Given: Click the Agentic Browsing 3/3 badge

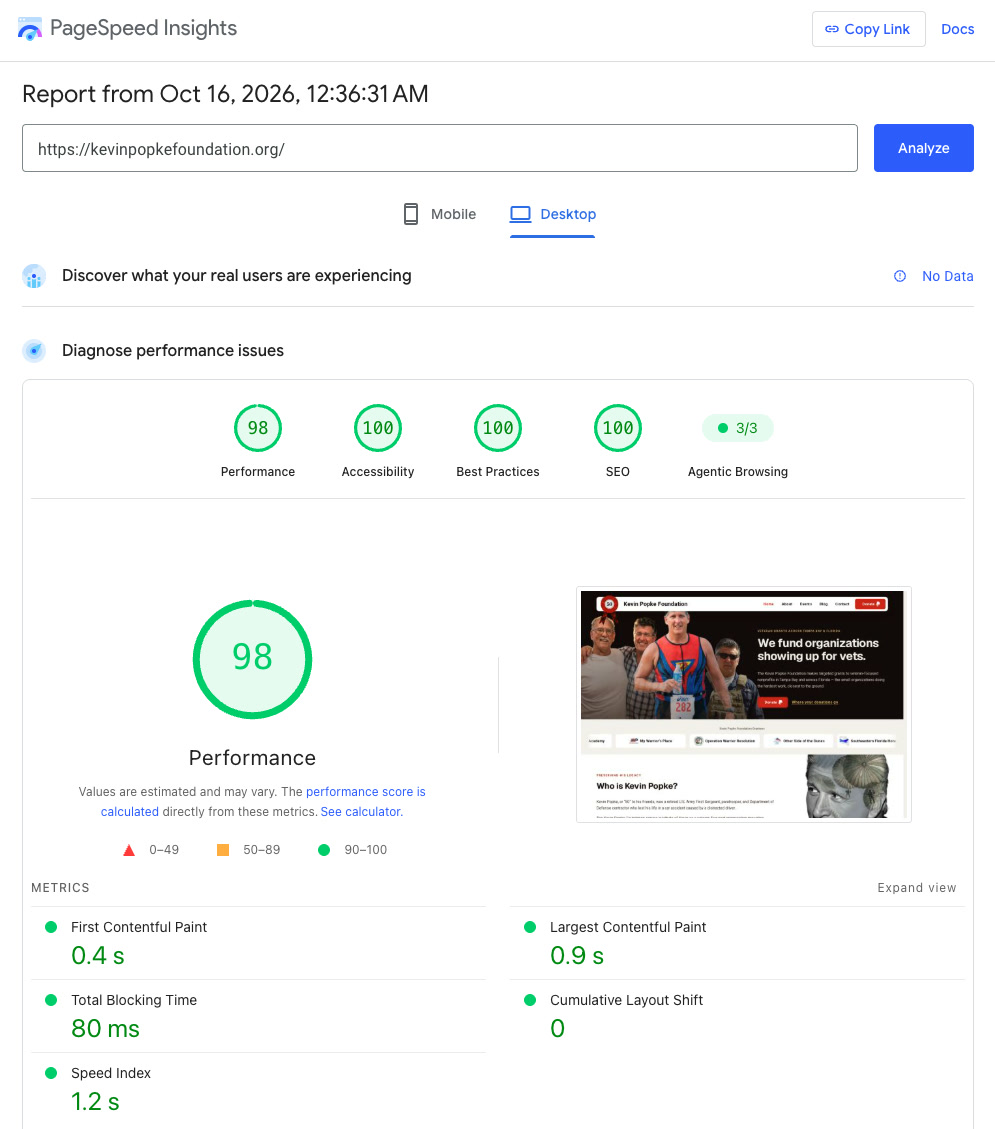Looking at the screenshot, I should pos(738,428).
